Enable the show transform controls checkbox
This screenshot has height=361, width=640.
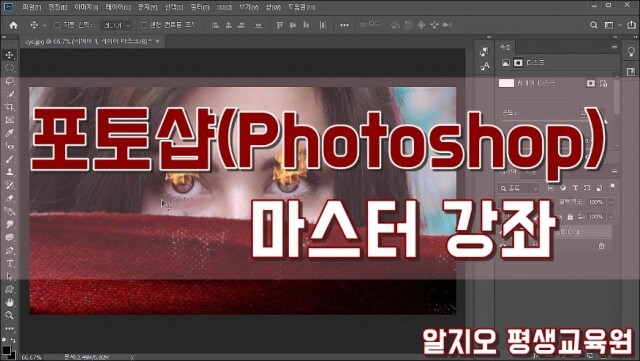(x=144, y=25)
